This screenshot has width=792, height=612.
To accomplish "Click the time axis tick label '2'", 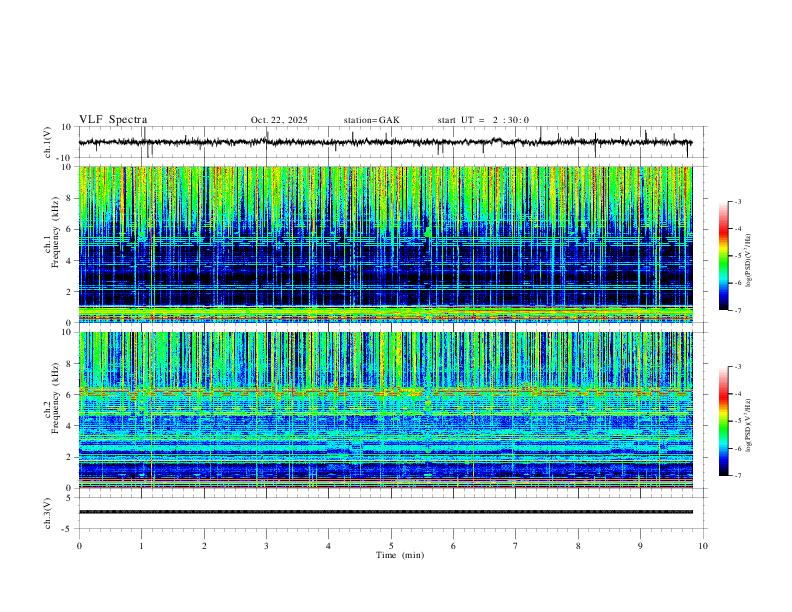I will 204,546.
